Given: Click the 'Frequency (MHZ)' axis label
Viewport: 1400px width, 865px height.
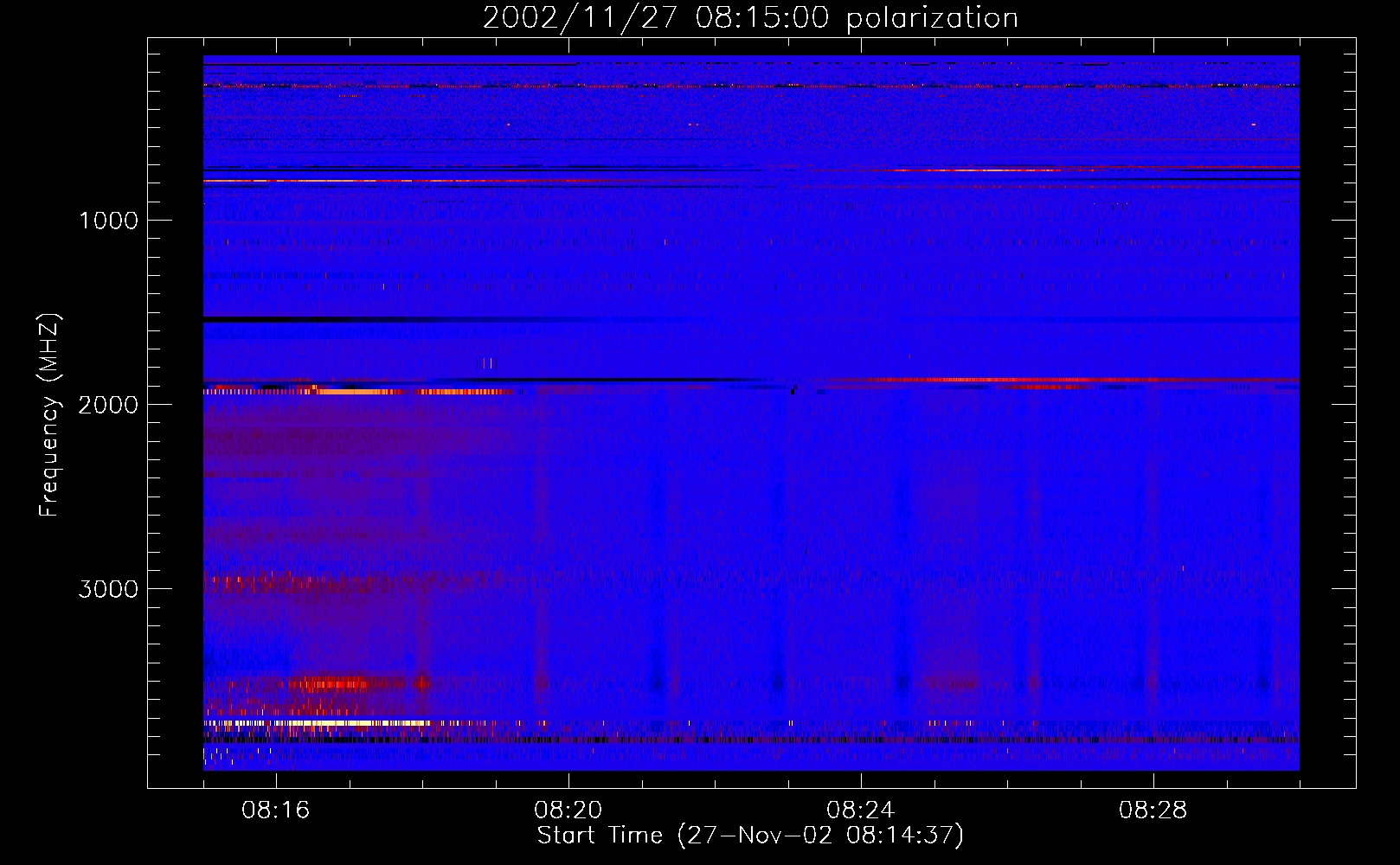Looking at the screenshot, I should coord(50,415).
